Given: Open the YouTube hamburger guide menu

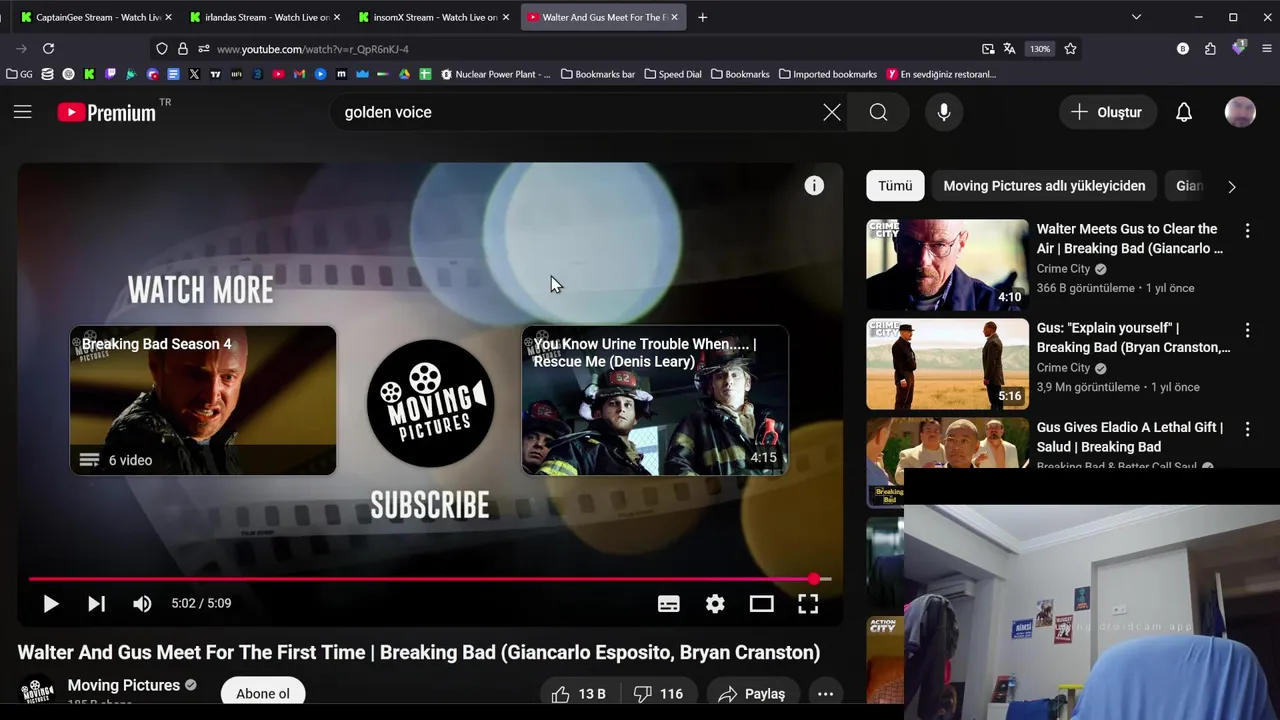Looking at the screenshot, I should coord(23,112).
